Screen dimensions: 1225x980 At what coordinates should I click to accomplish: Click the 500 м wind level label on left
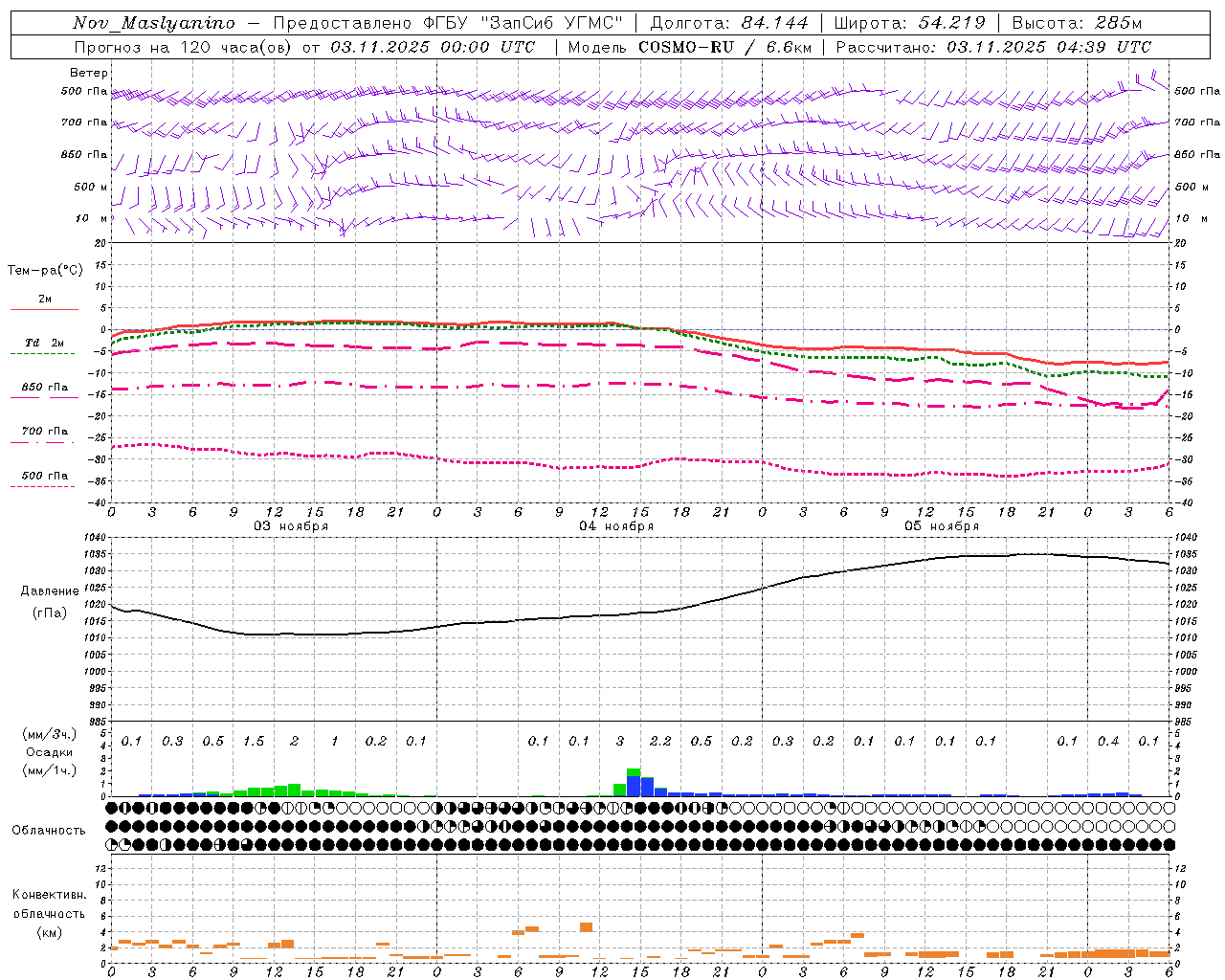[x=92, y=187]
